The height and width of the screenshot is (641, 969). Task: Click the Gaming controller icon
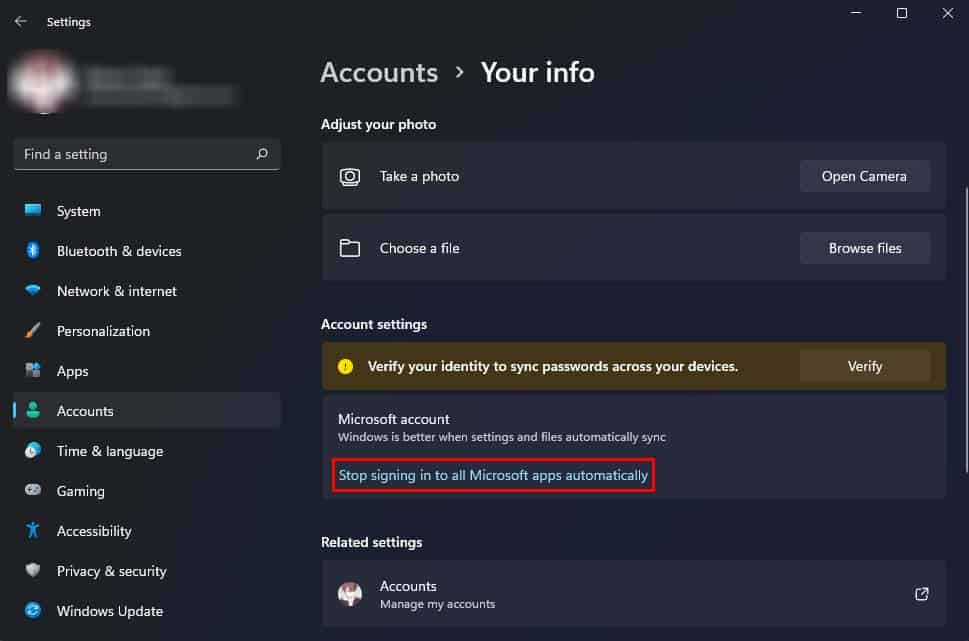[33, 490]
